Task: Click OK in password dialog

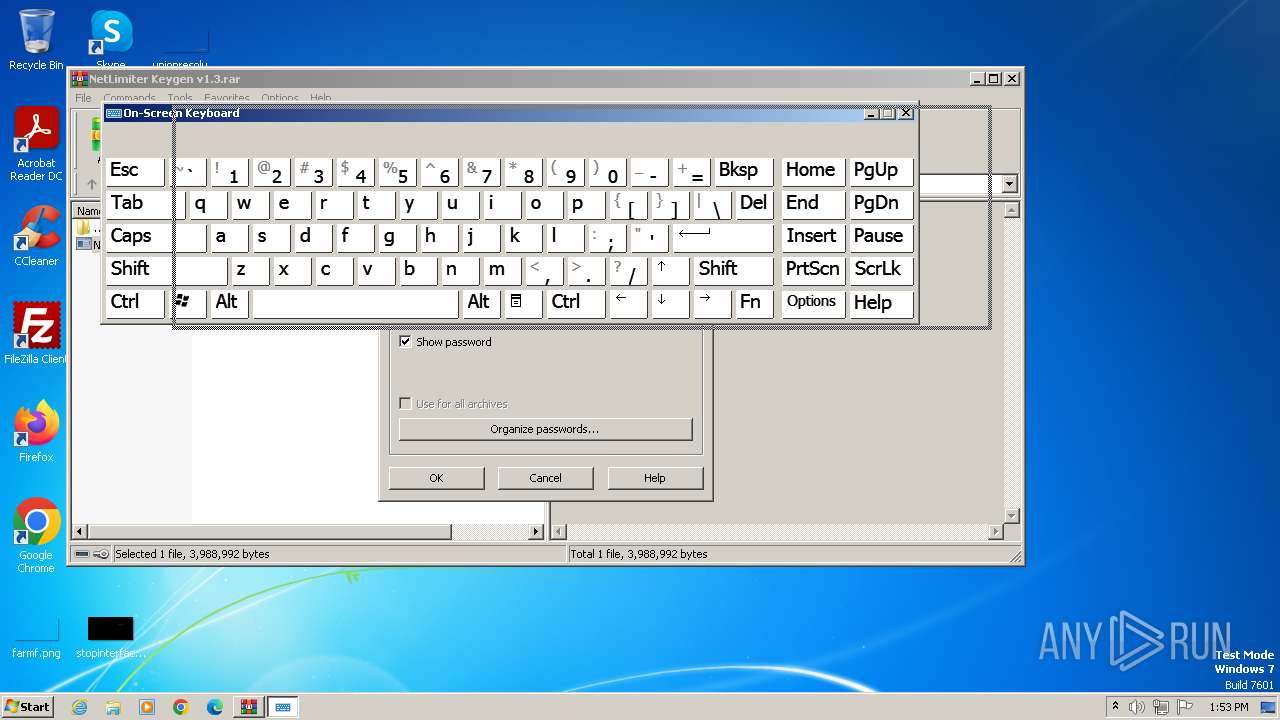Action: click(436, 478)
